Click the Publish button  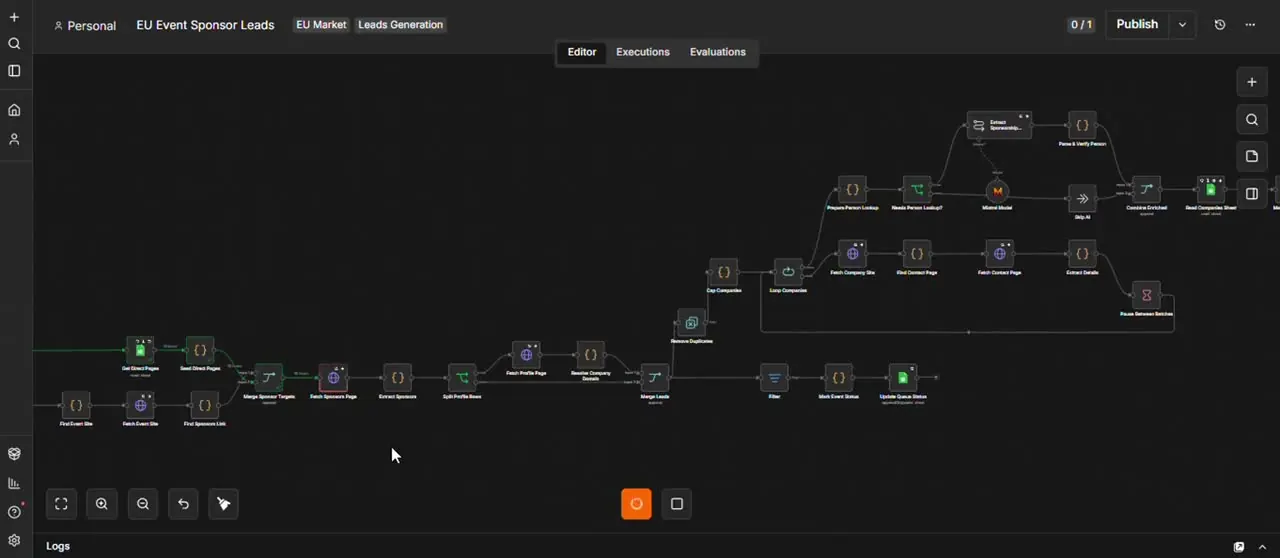coord(1137,25)
